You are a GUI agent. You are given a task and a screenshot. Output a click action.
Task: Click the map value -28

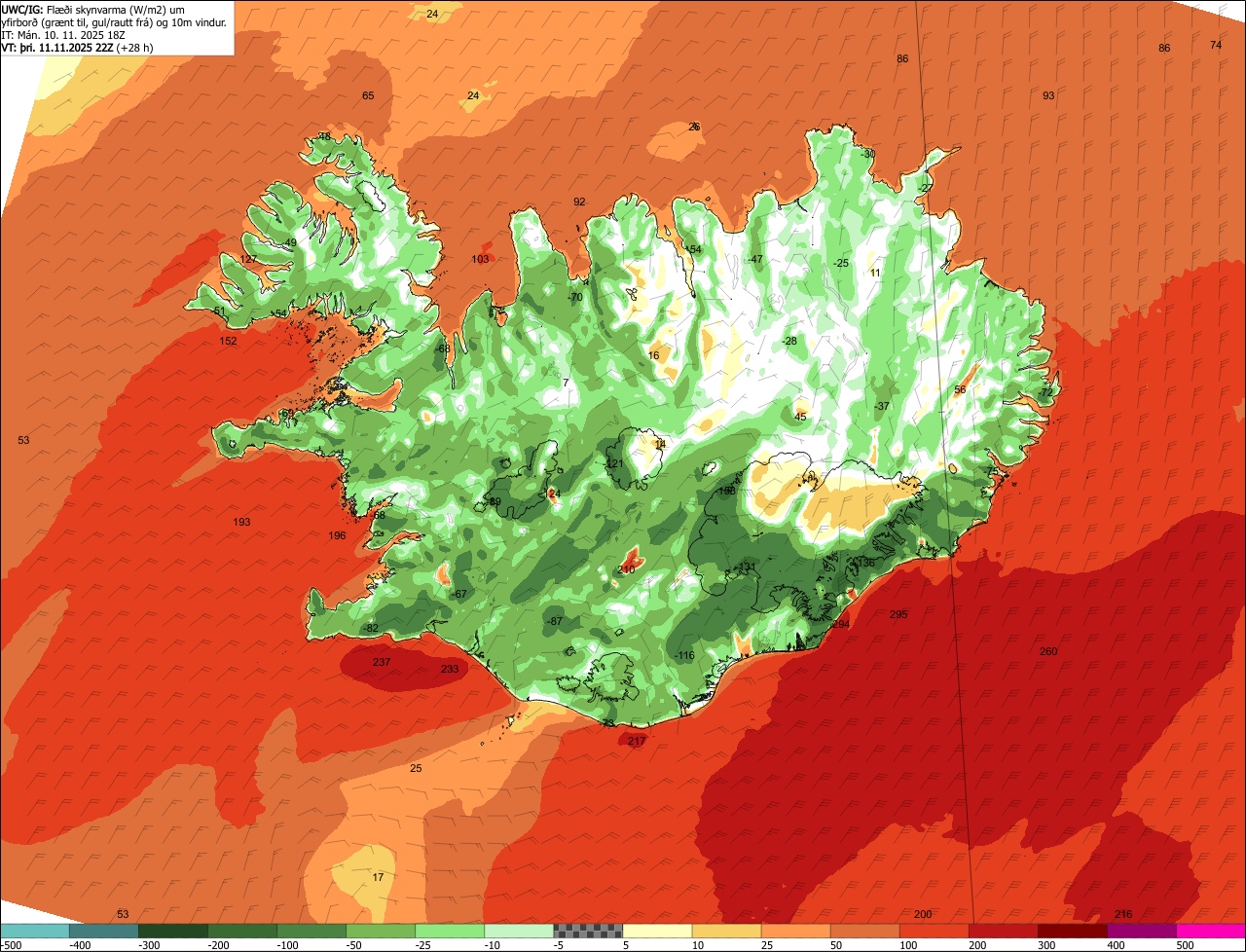(x=788, y=341)
